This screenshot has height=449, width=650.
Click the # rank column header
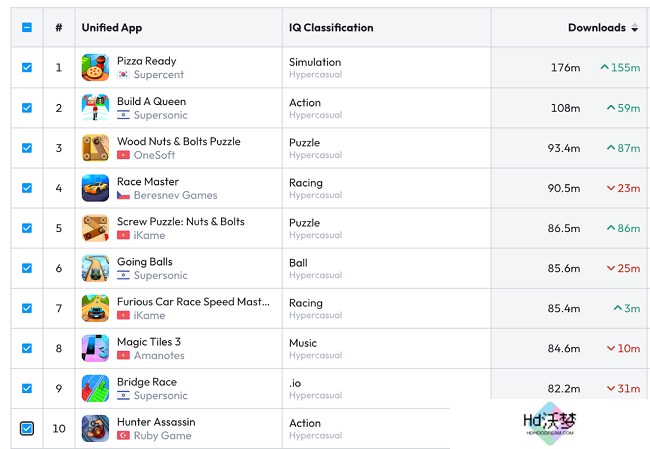[x=59, y=28]
